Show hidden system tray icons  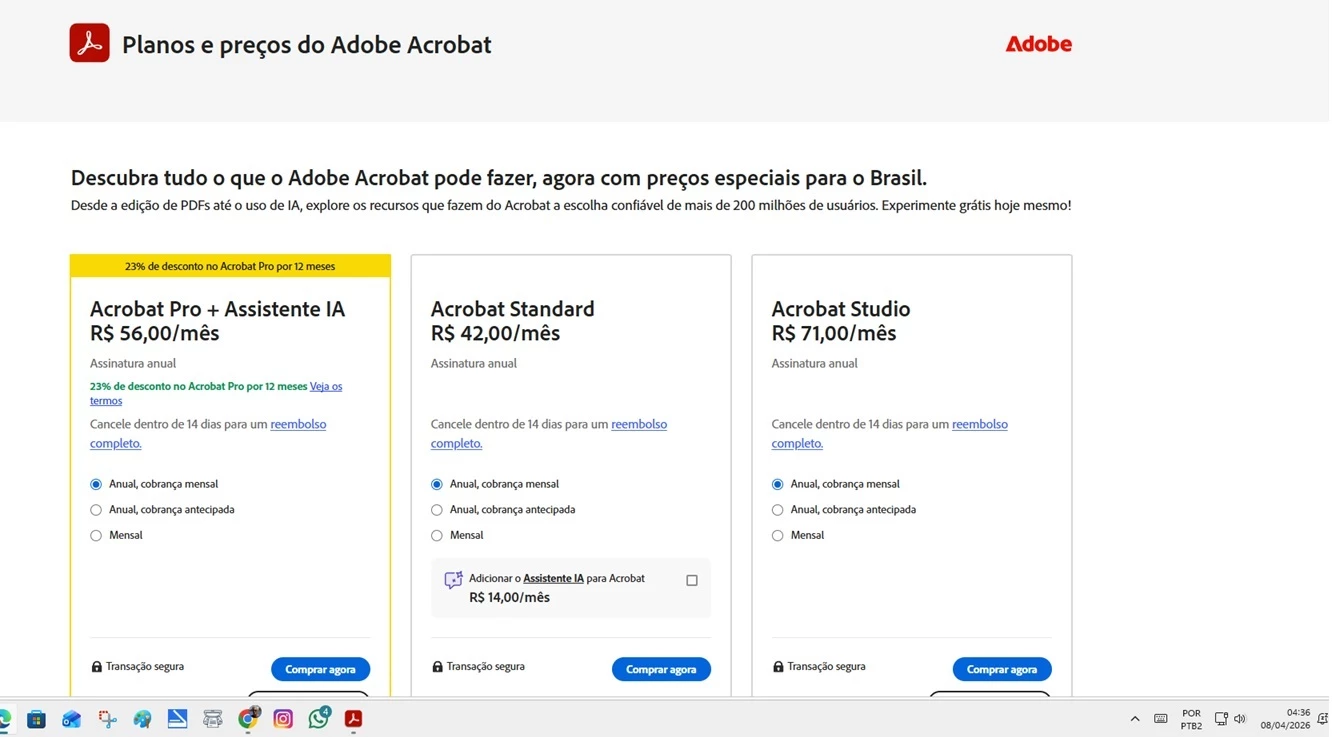1134,719
